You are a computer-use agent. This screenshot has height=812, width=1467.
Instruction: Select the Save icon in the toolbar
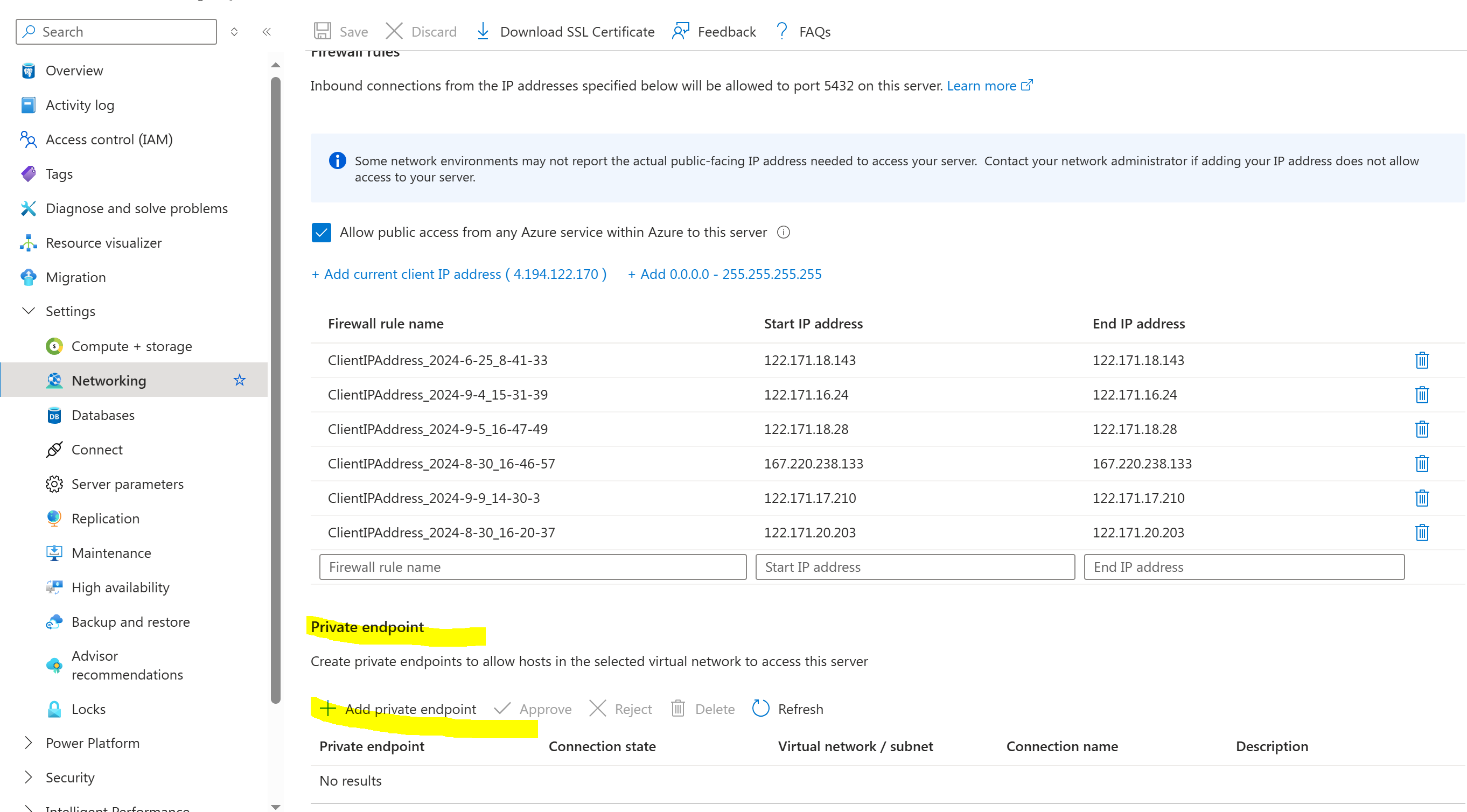[x=323, y=31]
